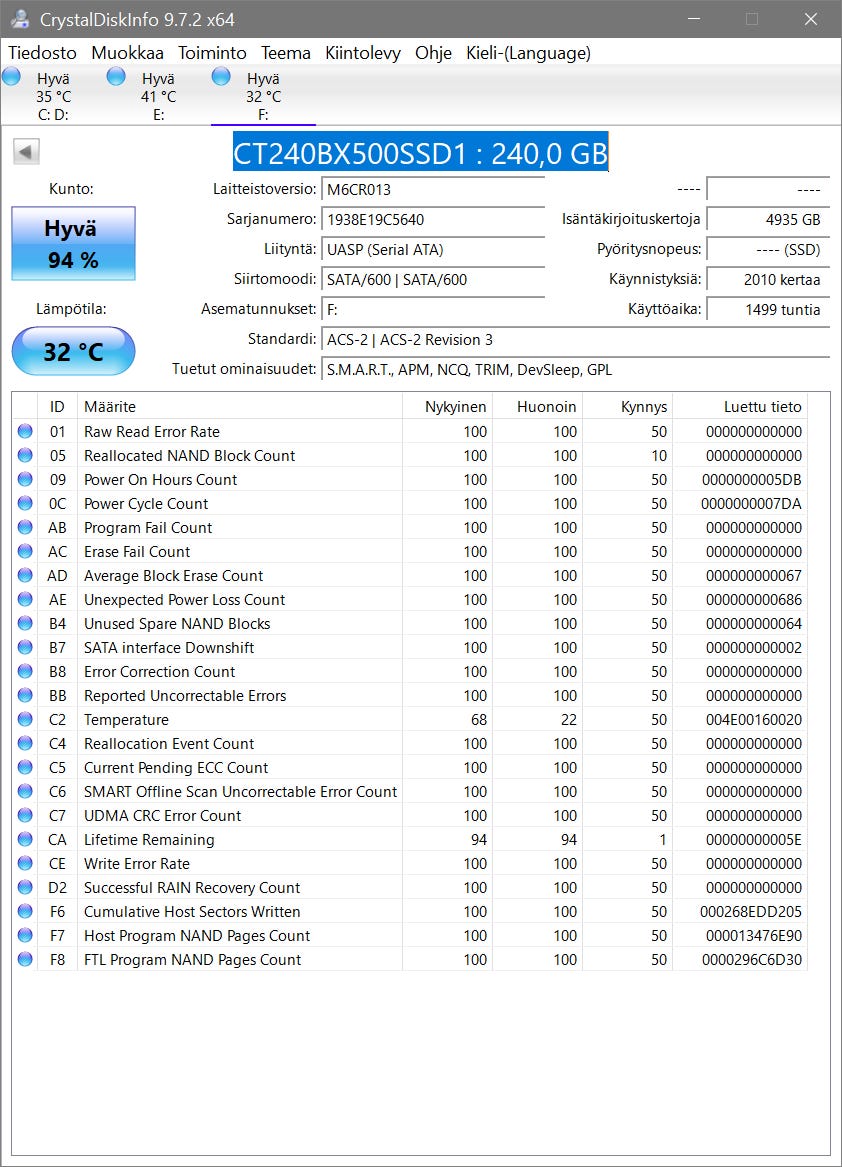Click the Nykyinen column header

[447, 406]
